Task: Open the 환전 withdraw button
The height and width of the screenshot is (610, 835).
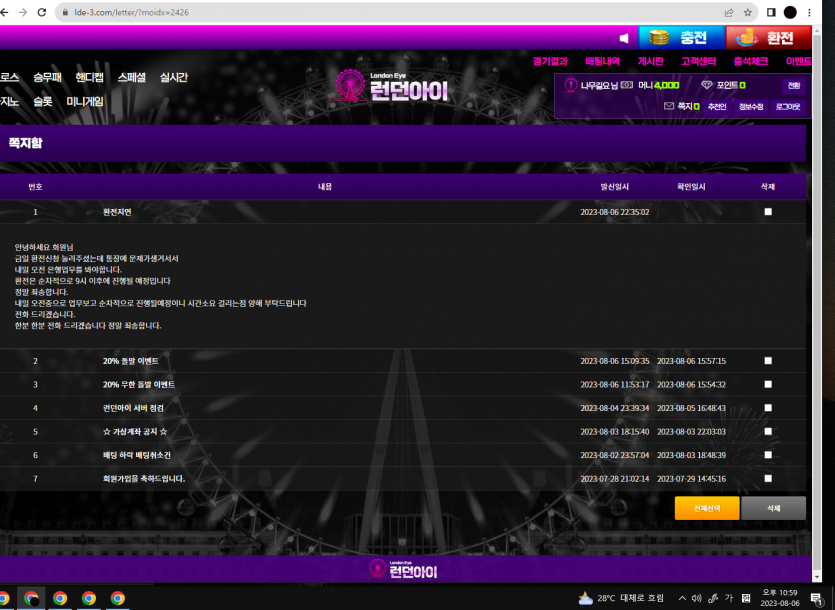Action: click(768, 38)
